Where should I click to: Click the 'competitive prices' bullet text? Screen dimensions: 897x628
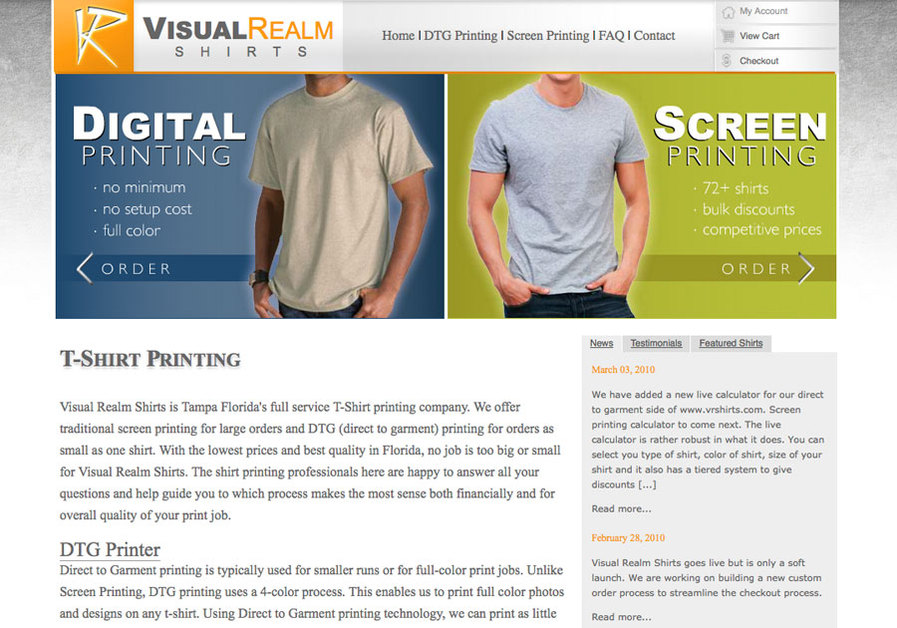coord(762,230)
